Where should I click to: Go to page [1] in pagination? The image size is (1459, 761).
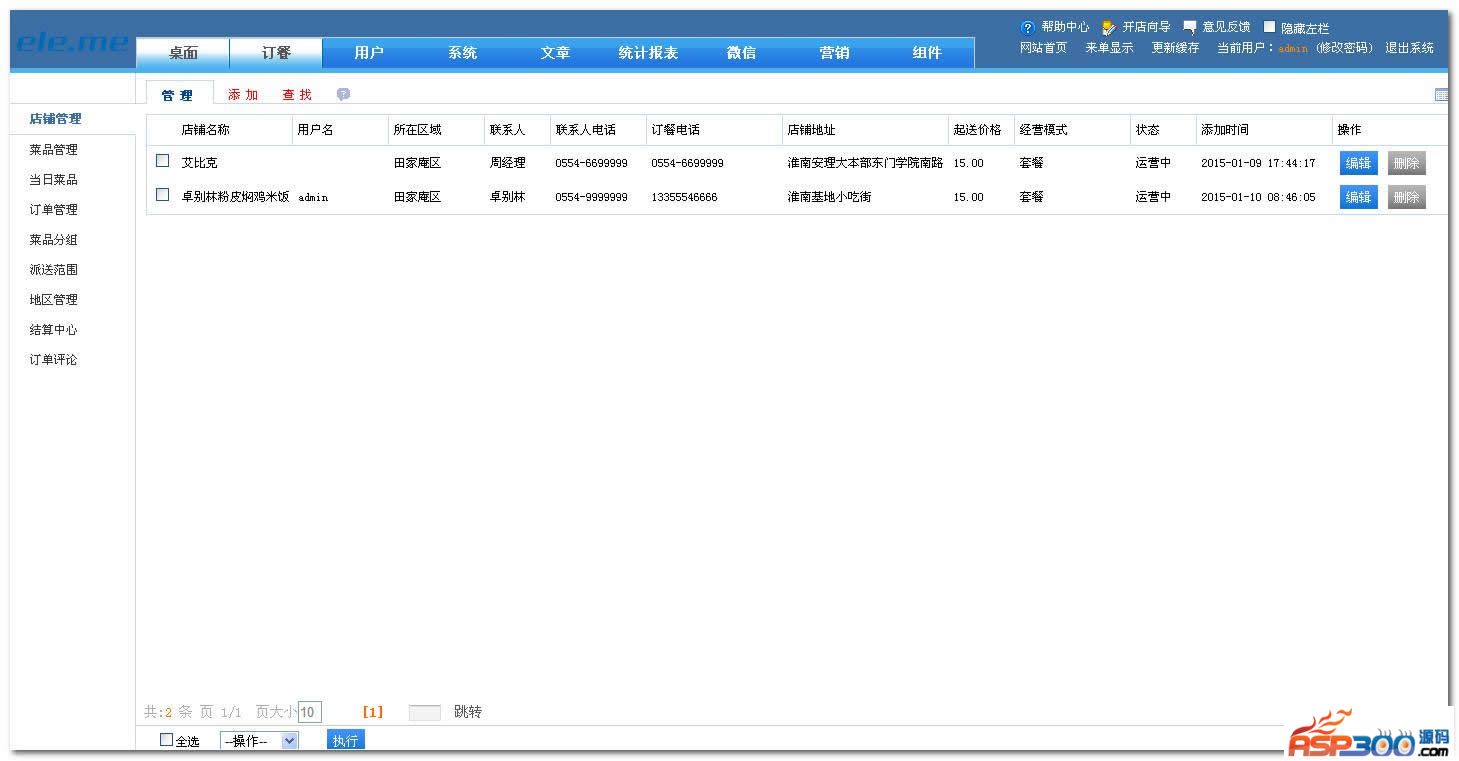(372, 712)
